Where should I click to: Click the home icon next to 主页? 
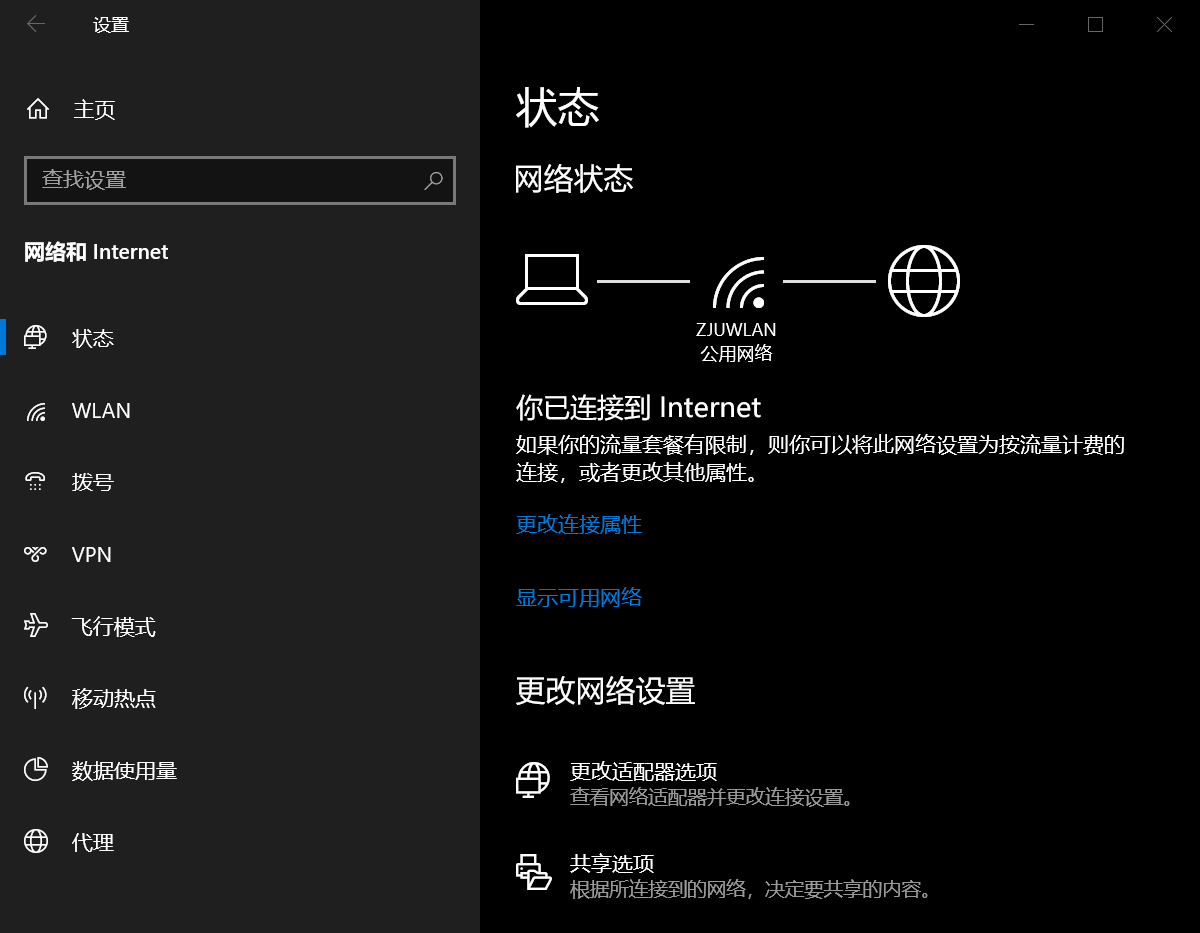tap(37, 109)
